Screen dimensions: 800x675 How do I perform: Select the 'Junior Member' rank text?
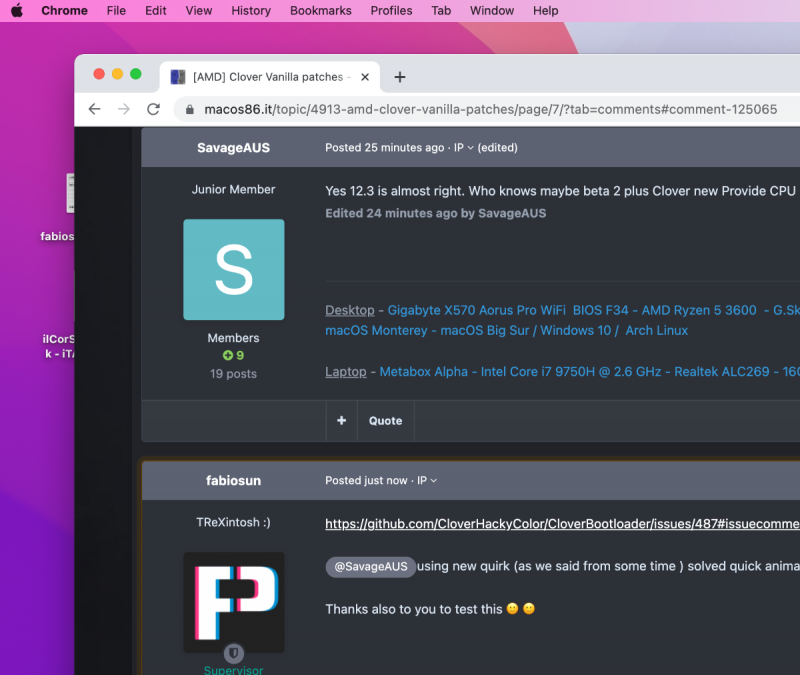[234, 190]
